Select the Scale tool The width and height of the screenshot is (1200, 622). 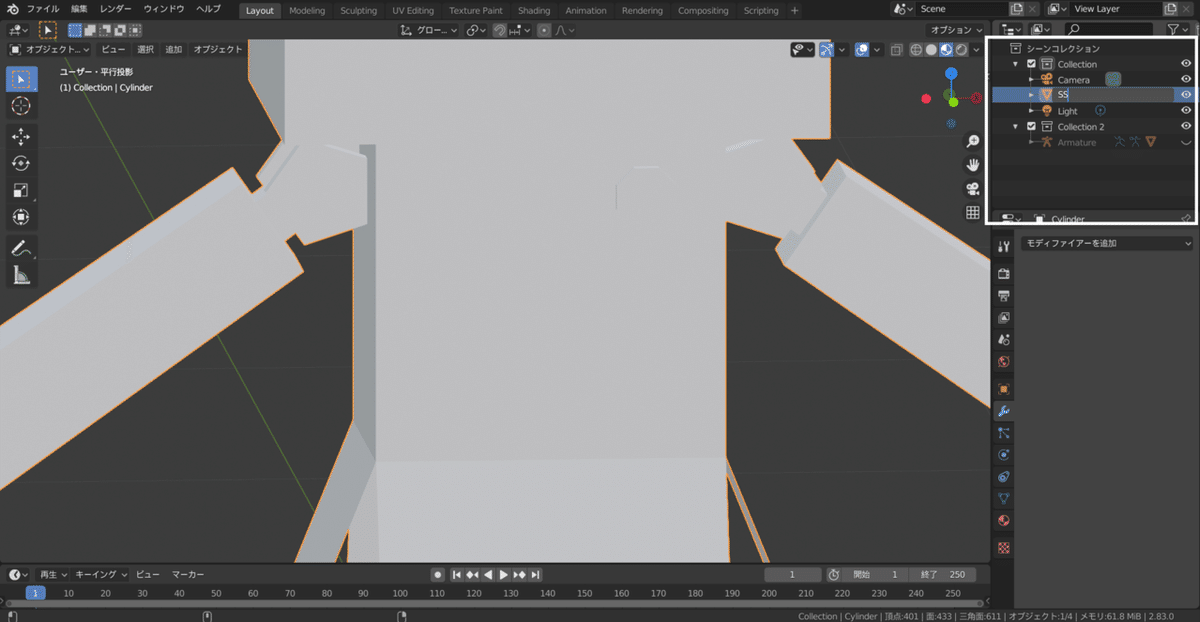click(21, 190)
